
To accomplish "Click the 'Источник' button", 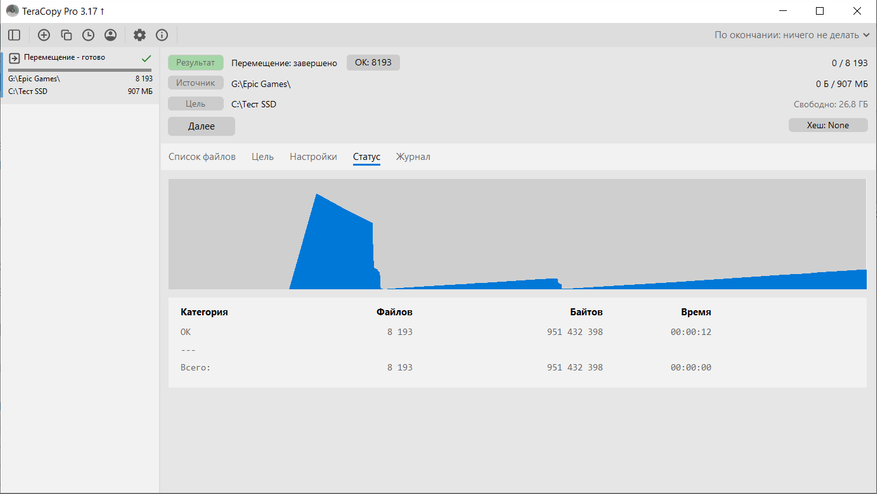I will click(195, 83).
